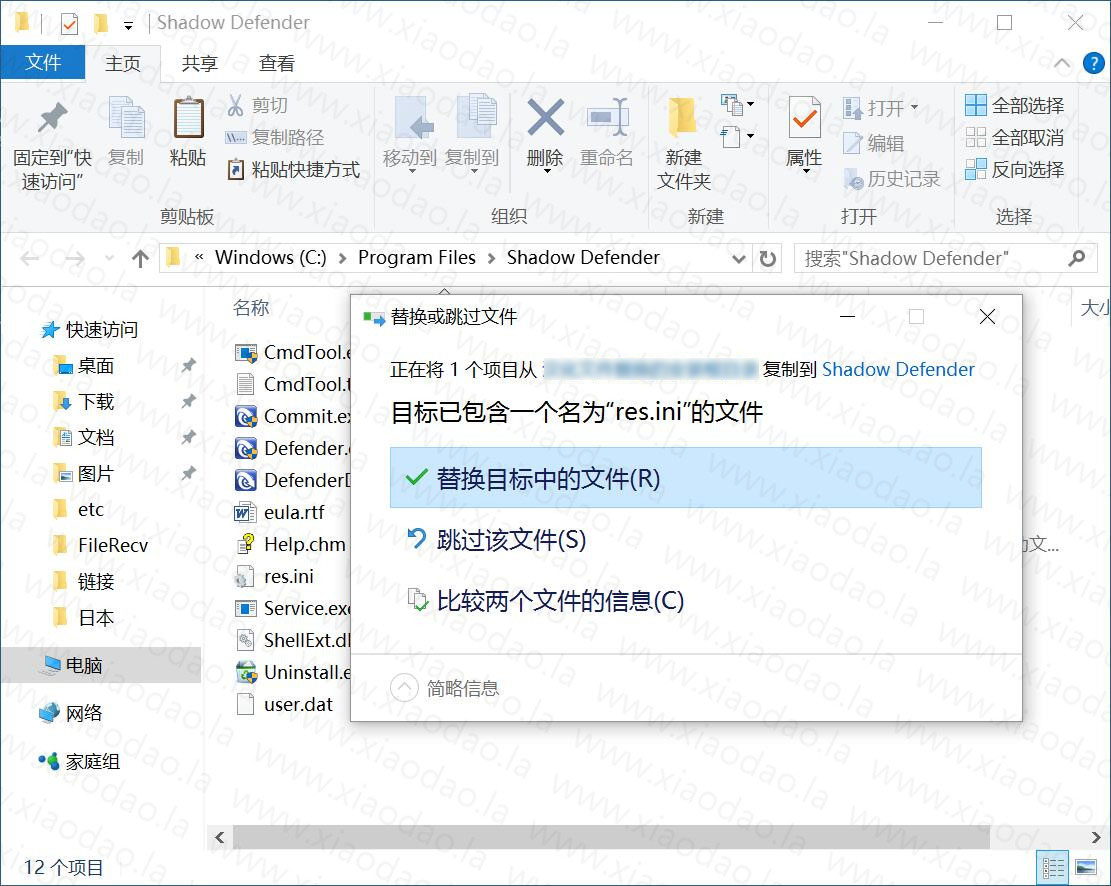
Task: Switch to Large icons view
Action: tap(1086, 868)
